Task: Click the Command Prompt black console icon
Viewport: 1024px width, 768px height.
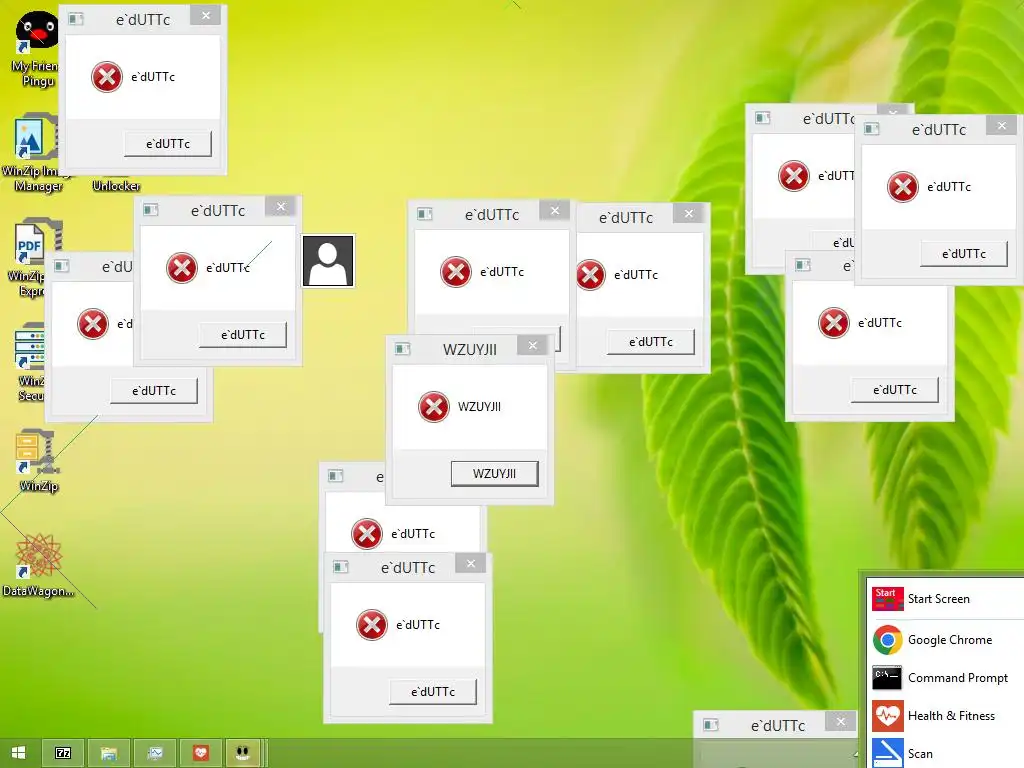Action: coord(888,678)
